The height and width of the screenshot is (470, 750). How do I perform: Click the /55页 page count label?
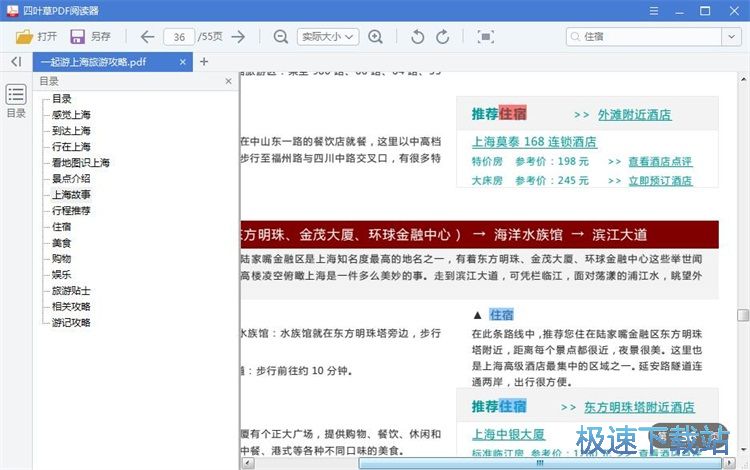coord(210,37)
